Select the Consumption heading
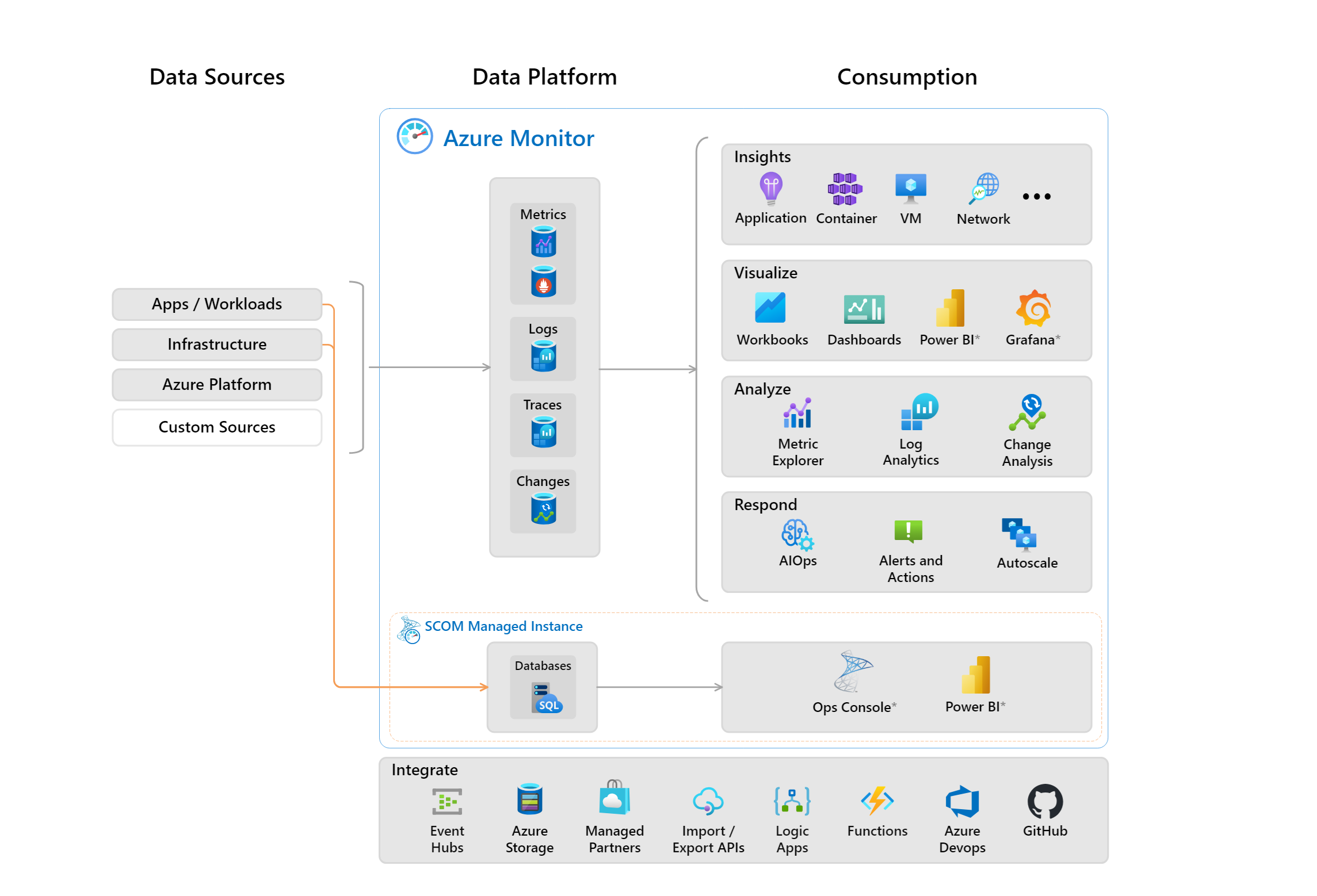The image size is (1317, 896). click(907, 77)
